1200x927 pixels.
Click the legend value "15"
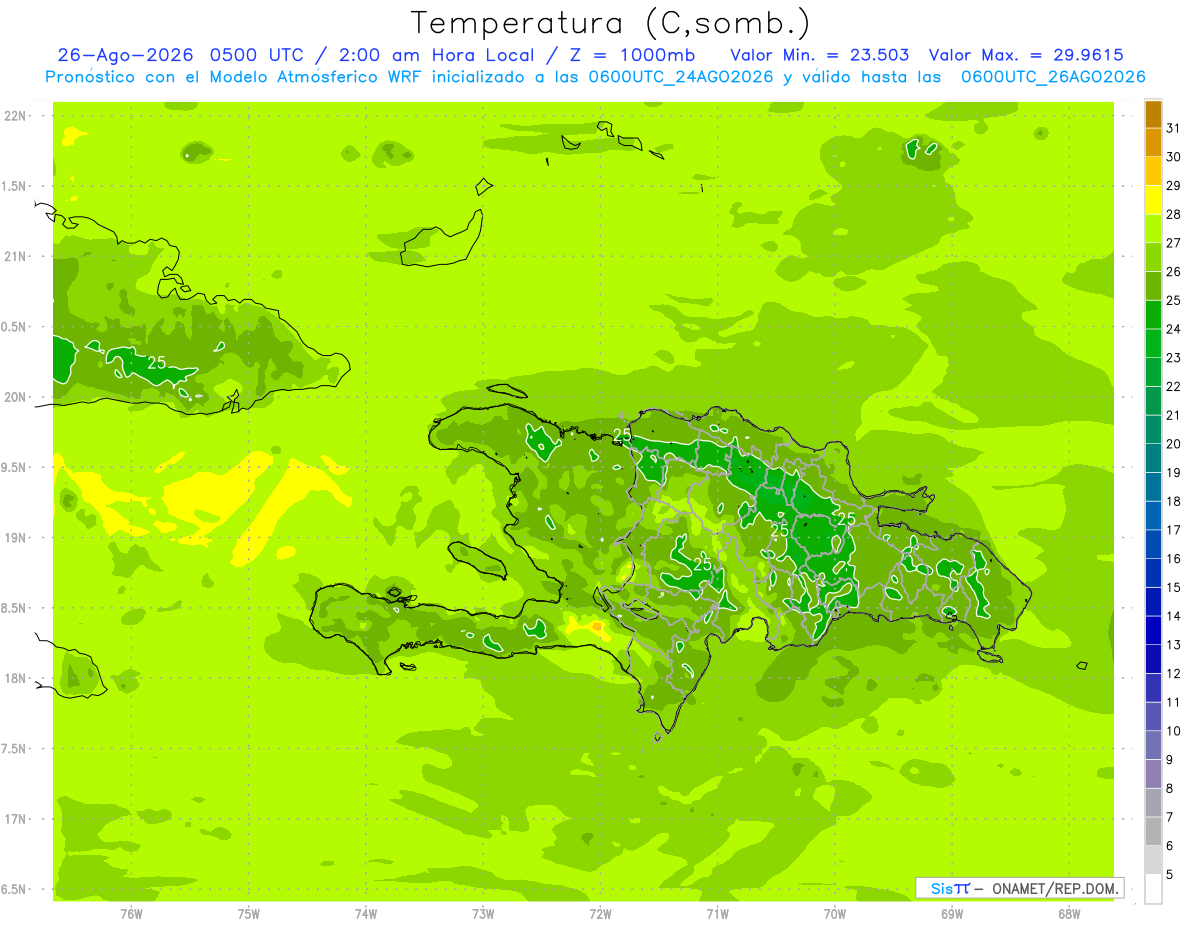click(x=1174, y=587)
